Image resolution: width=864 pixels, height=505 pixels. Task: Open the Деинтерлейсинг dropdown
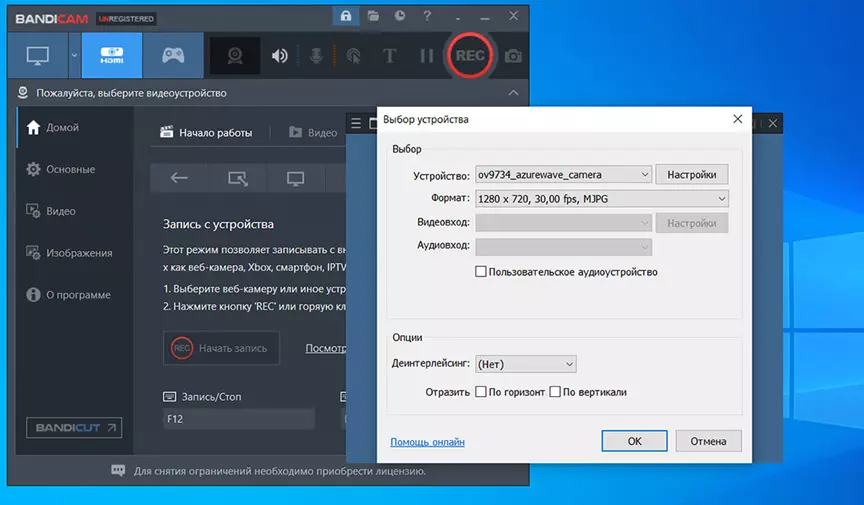(x=526, y=364)
